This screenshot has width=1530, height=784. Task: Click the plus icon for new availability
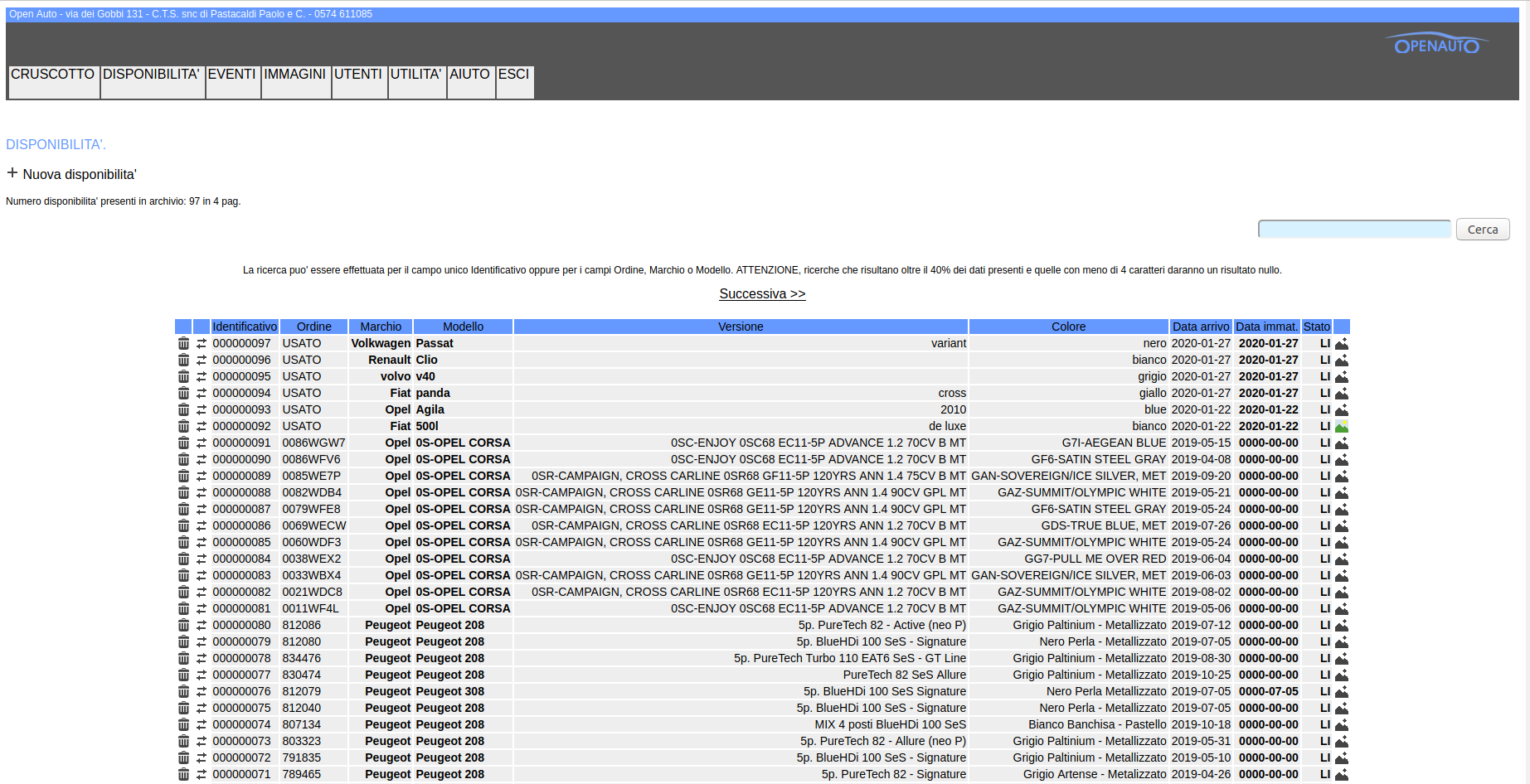coord(12,173)
